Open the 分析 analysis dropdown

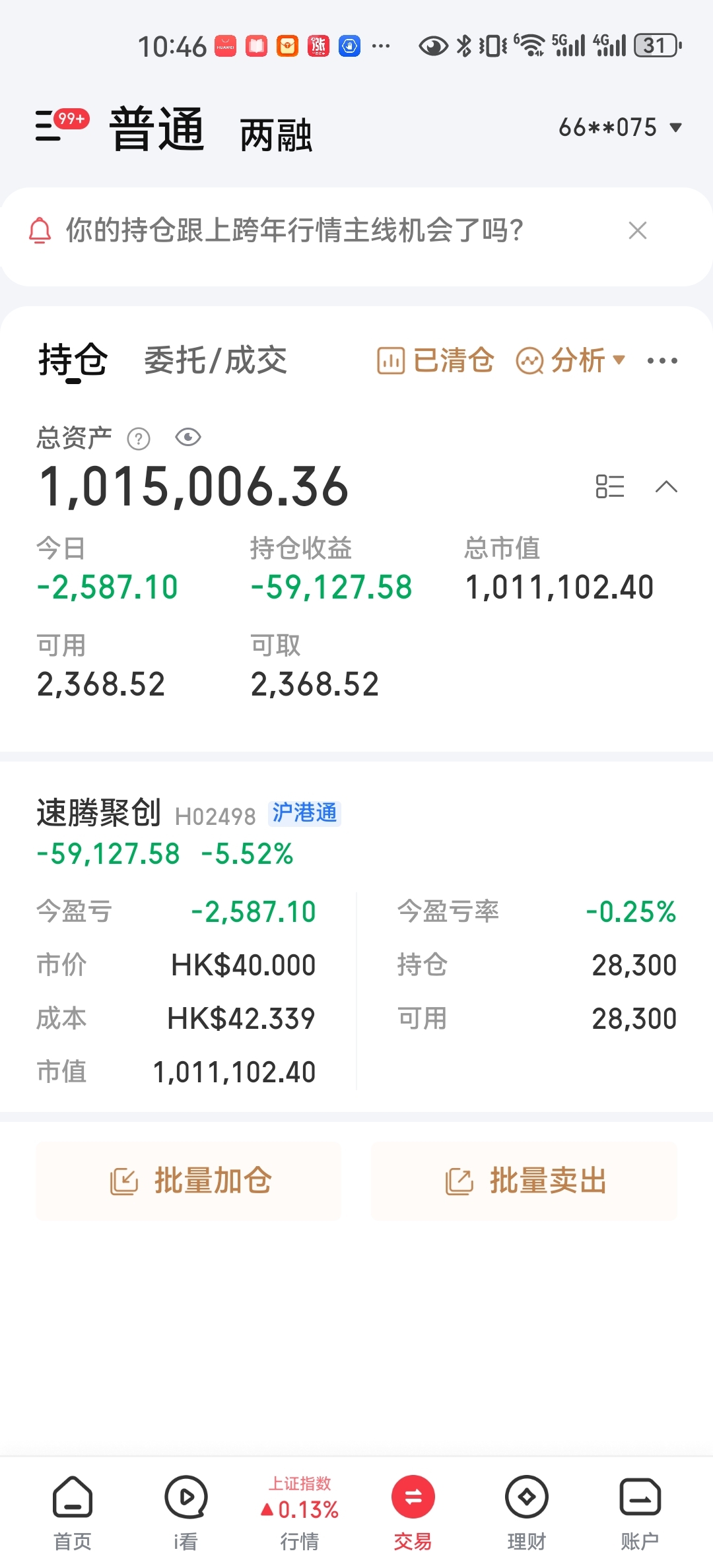pyautogui.click(x=570, y=360)
